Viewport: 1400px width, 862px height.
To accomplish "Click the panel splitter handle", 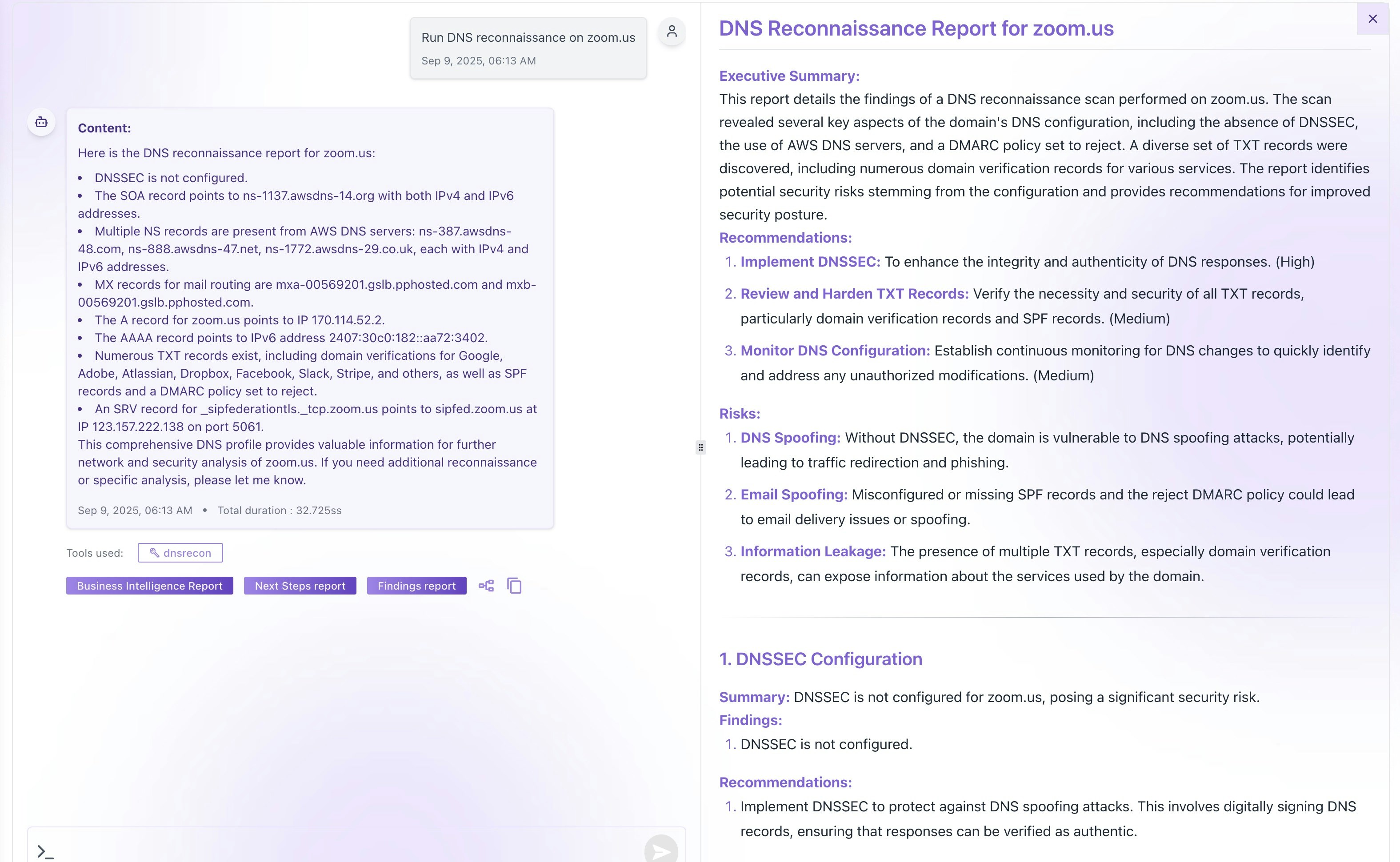I will [701, 447].
